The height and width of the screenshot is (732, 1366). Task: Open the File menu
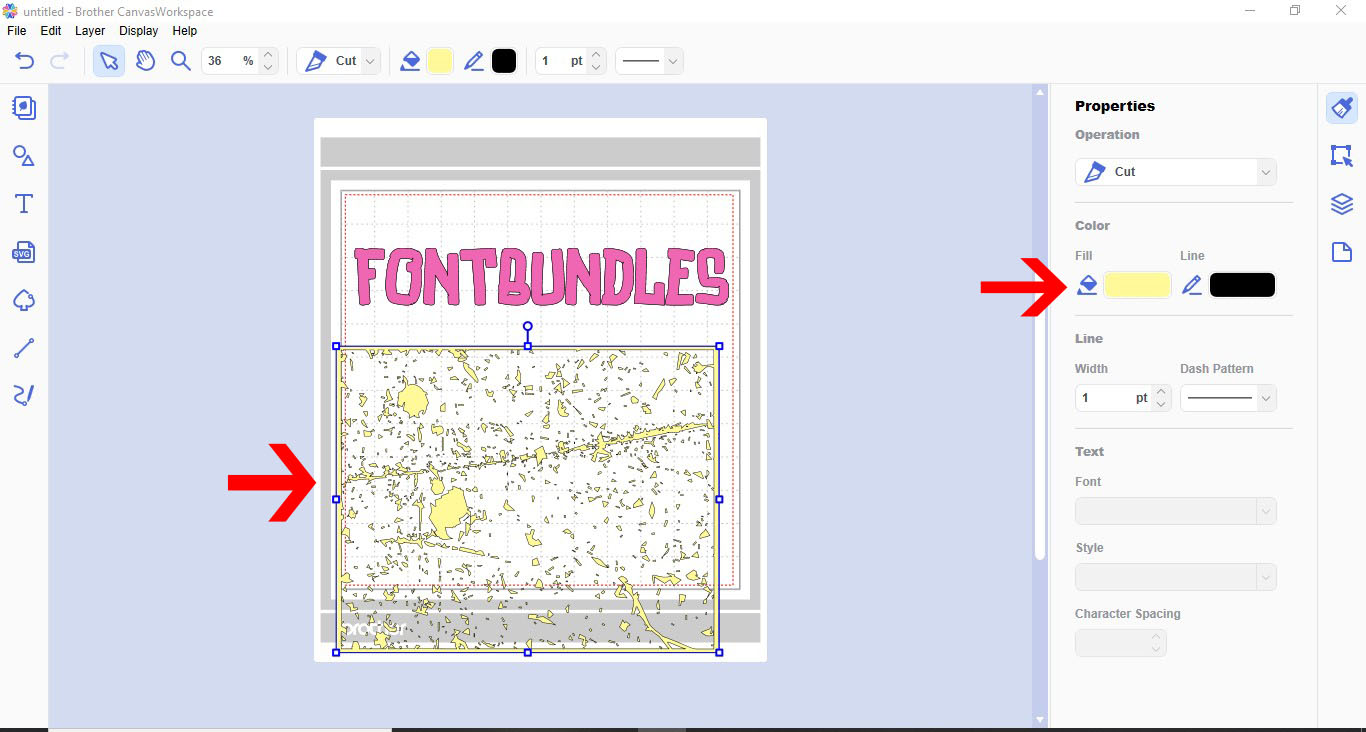point(16,31)
